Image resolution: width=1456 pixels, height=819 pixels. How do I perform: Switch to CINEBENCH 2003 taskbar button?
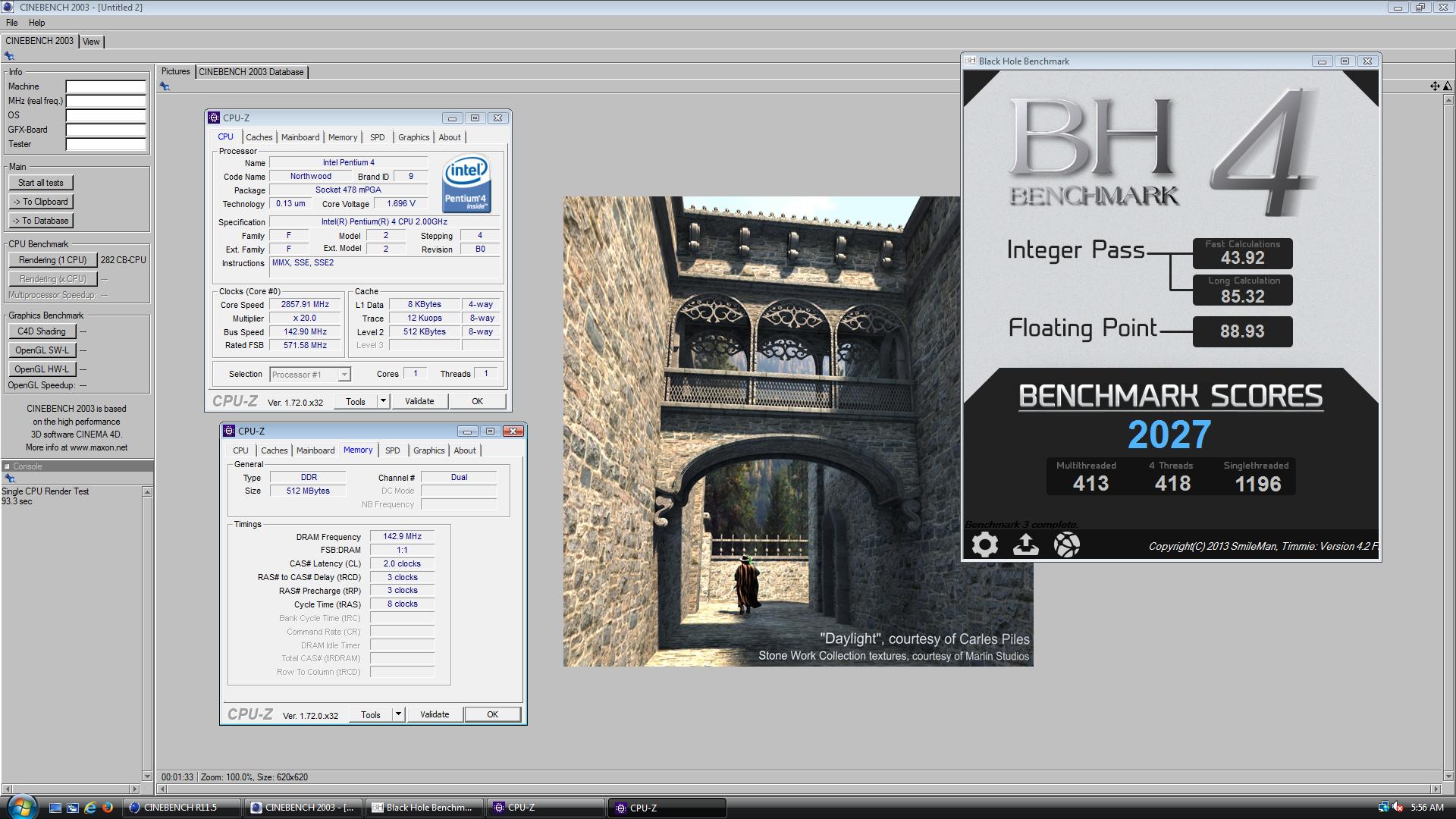pyautogui.click(x=303, y=808)
